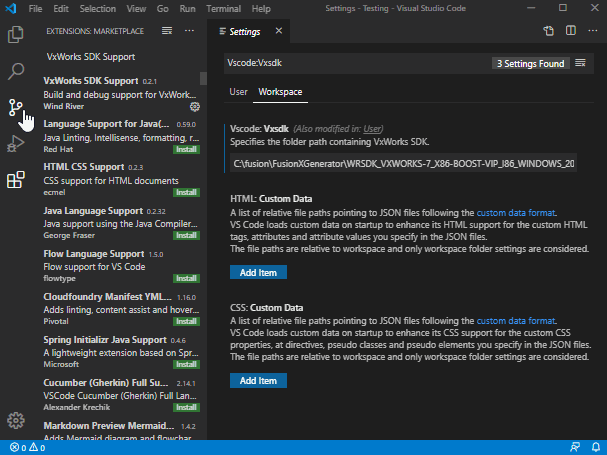Viewport: 607px width, 455px height.
Task: Add Item under CSS Custom Data
Action: [258, 381]
